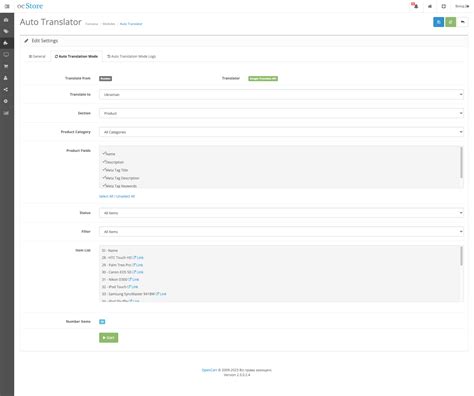The width and height of the screenshot is (474, 396).
Task: Click the back arrow button in header
Action: click(x=463, y=22)
